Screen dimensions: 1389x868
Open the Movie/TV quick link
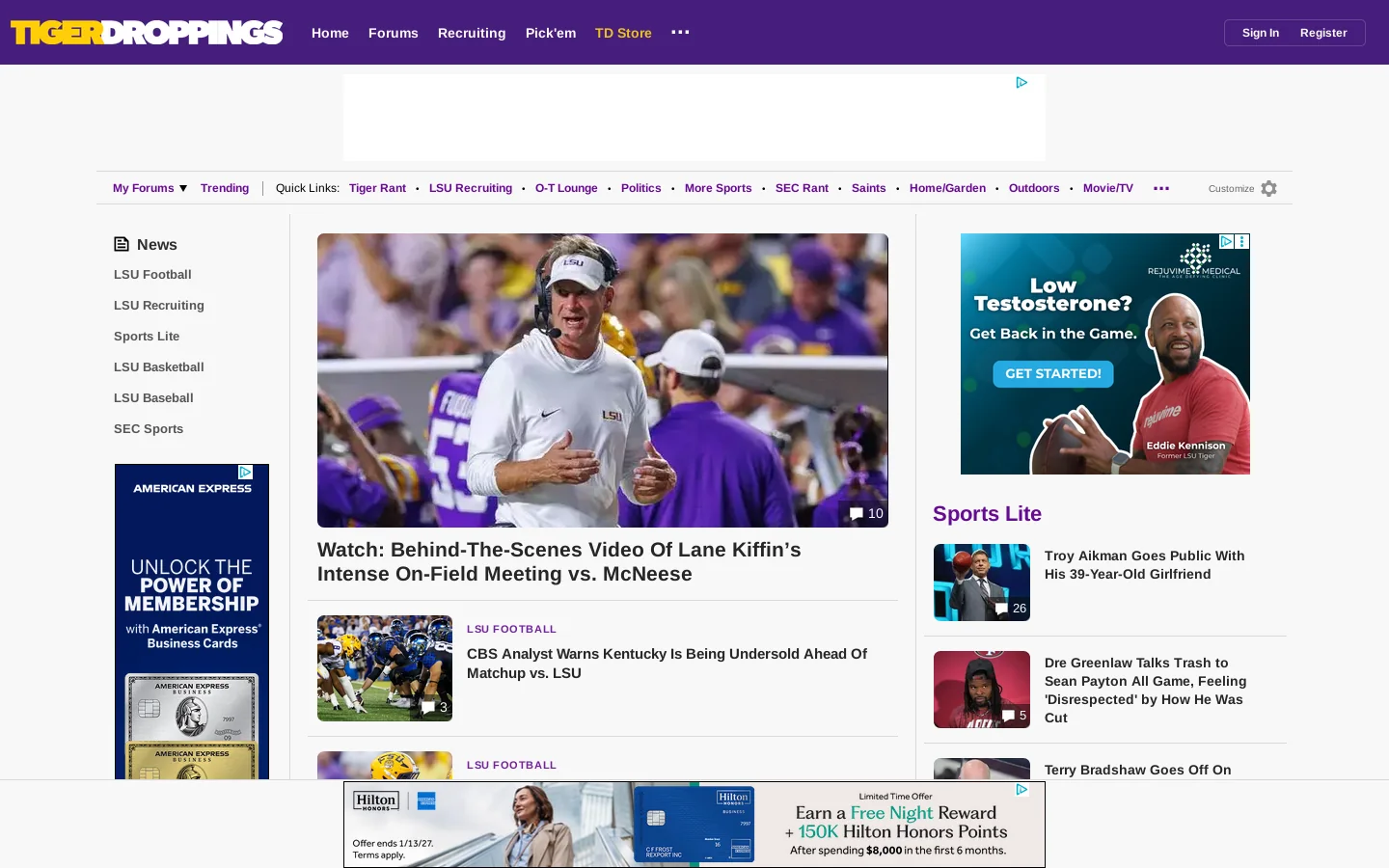coord(1108,188)
